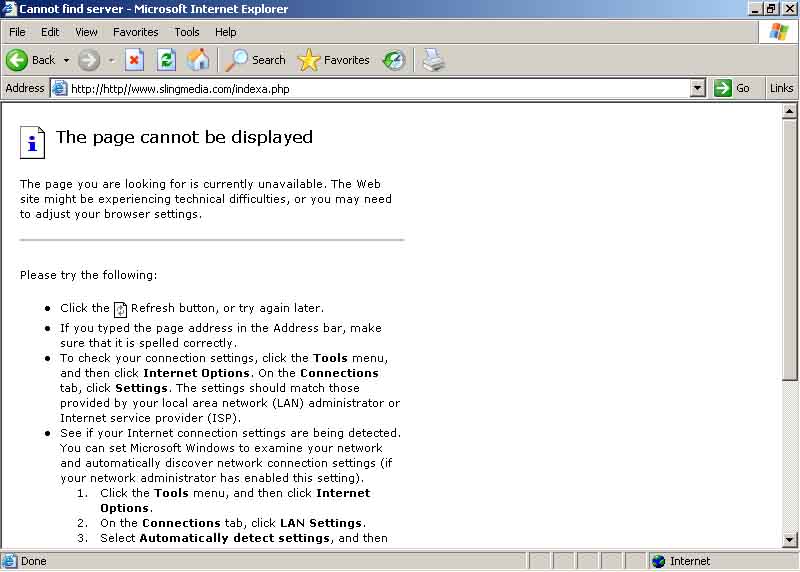Click the Internet zone globe in status bar
Screen dimensions: 800x572
(659, 561)
